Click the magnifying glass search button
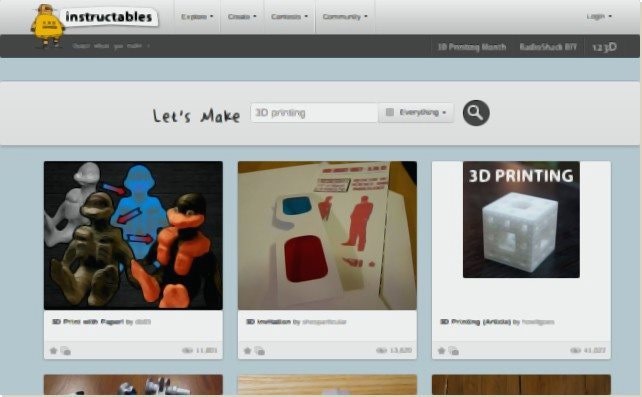 coord(476,113)
